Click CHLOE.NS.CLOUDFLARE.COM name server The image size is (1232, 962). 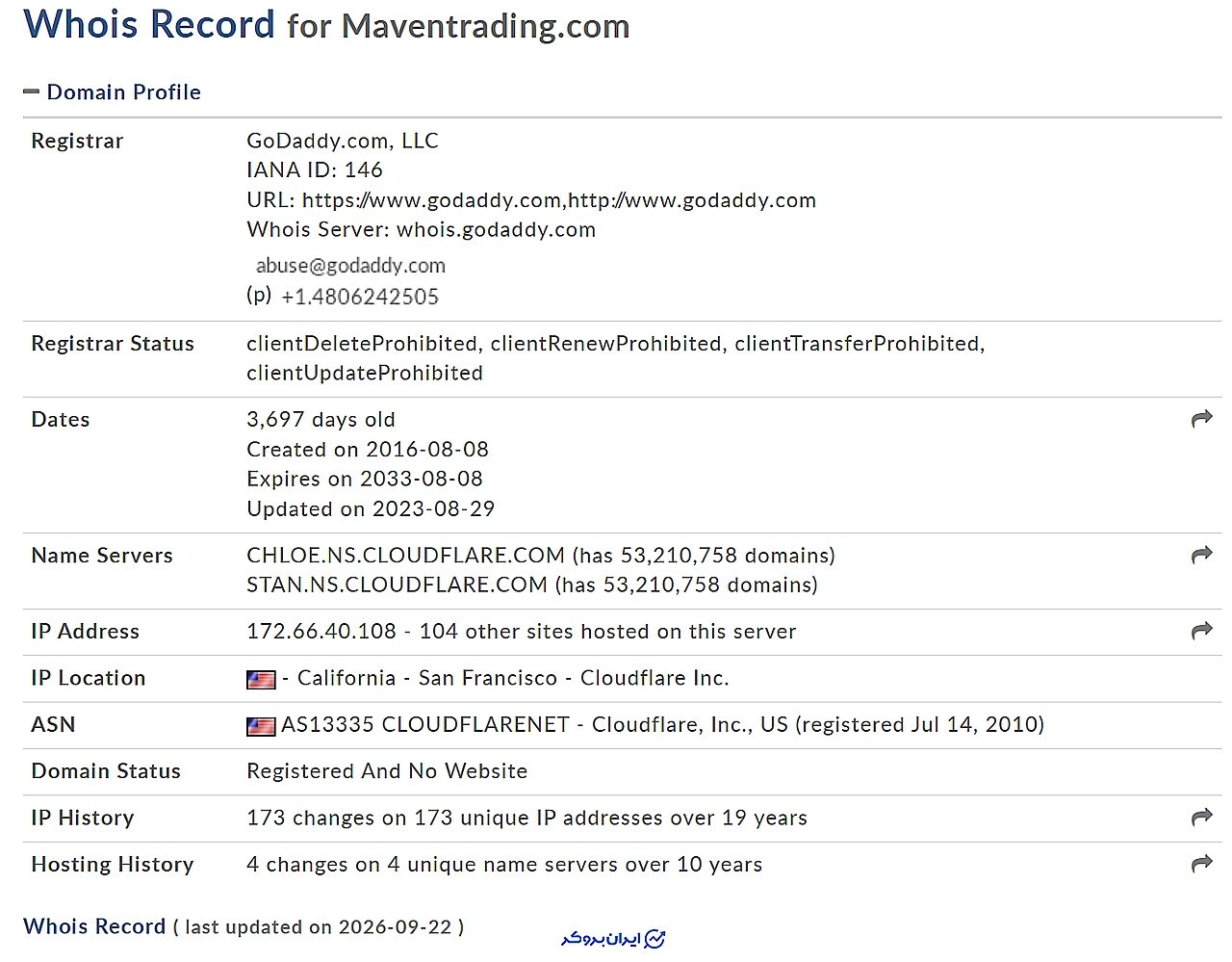pyautogui.click(x=406, y=556)
